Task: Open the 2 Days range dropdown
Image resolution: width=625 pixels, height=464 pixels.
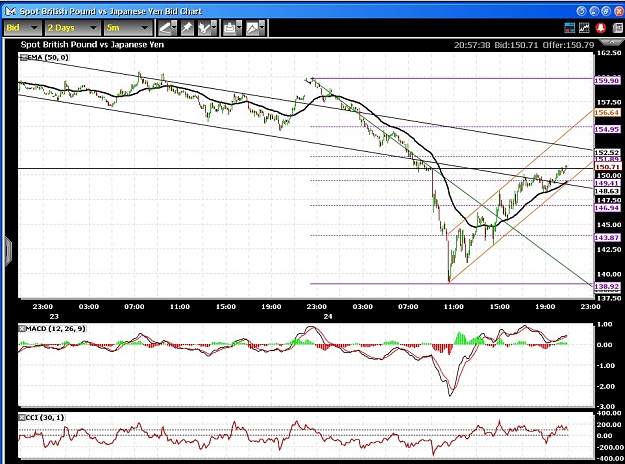Action: (x=72, y=28)
